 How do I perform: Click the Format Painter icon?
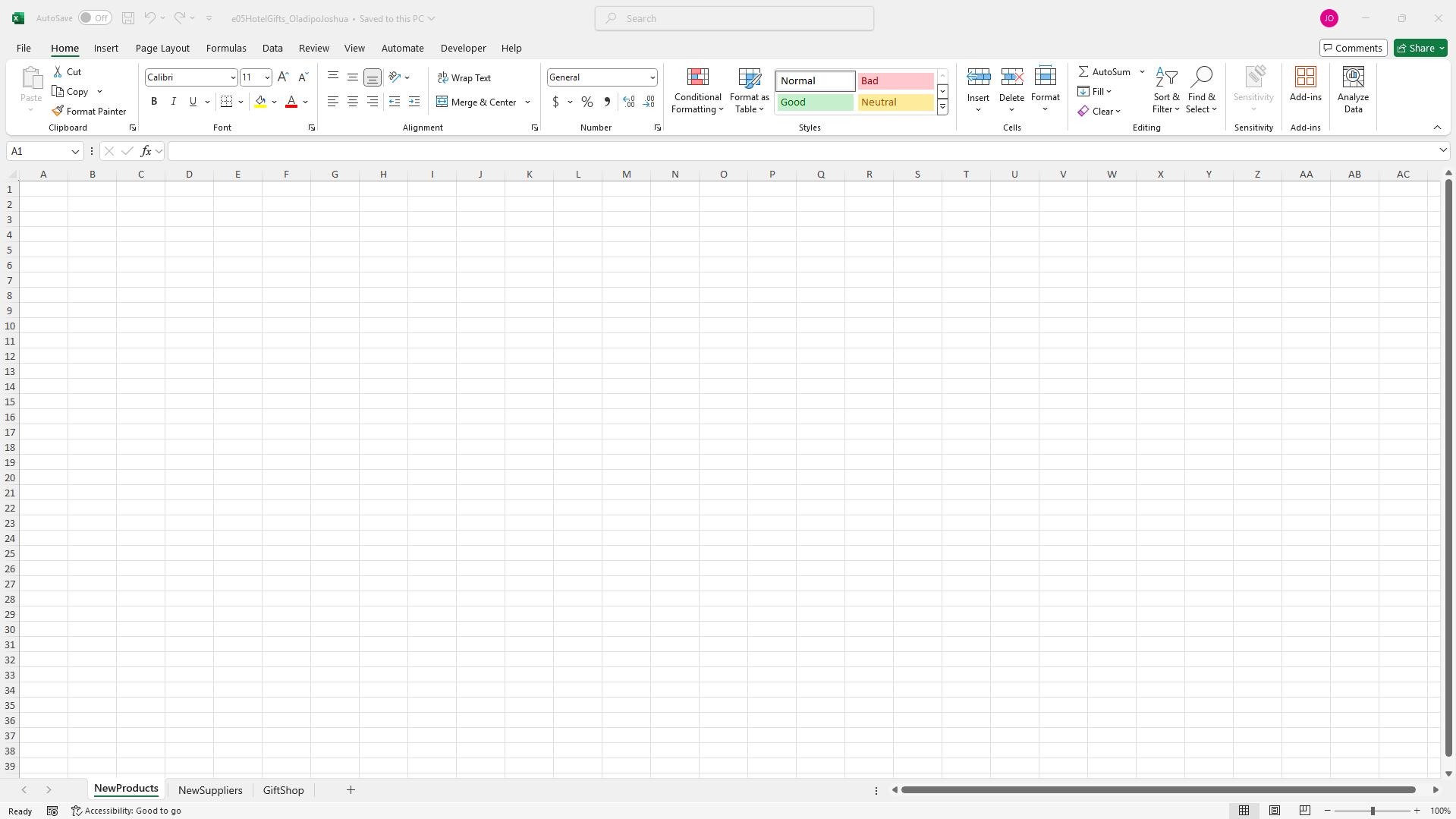click(58, 111)
